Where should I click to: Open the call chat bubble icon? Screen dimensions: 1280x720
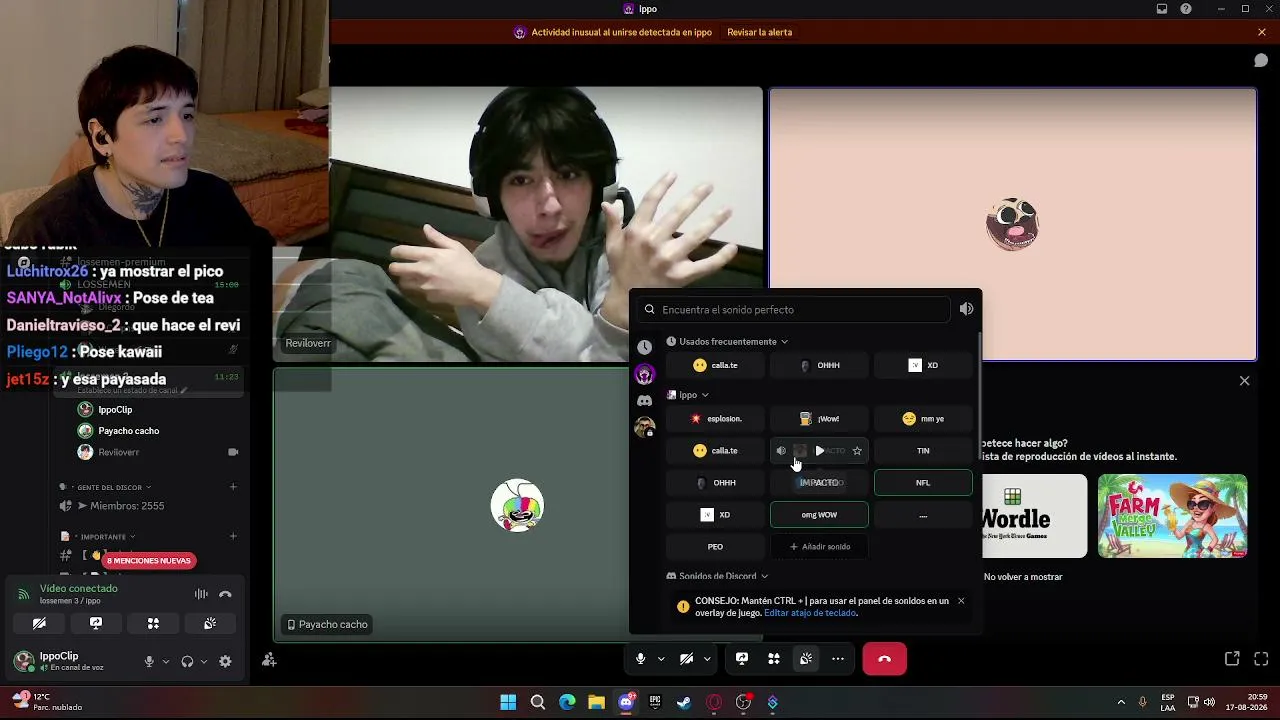point(1261,60)
